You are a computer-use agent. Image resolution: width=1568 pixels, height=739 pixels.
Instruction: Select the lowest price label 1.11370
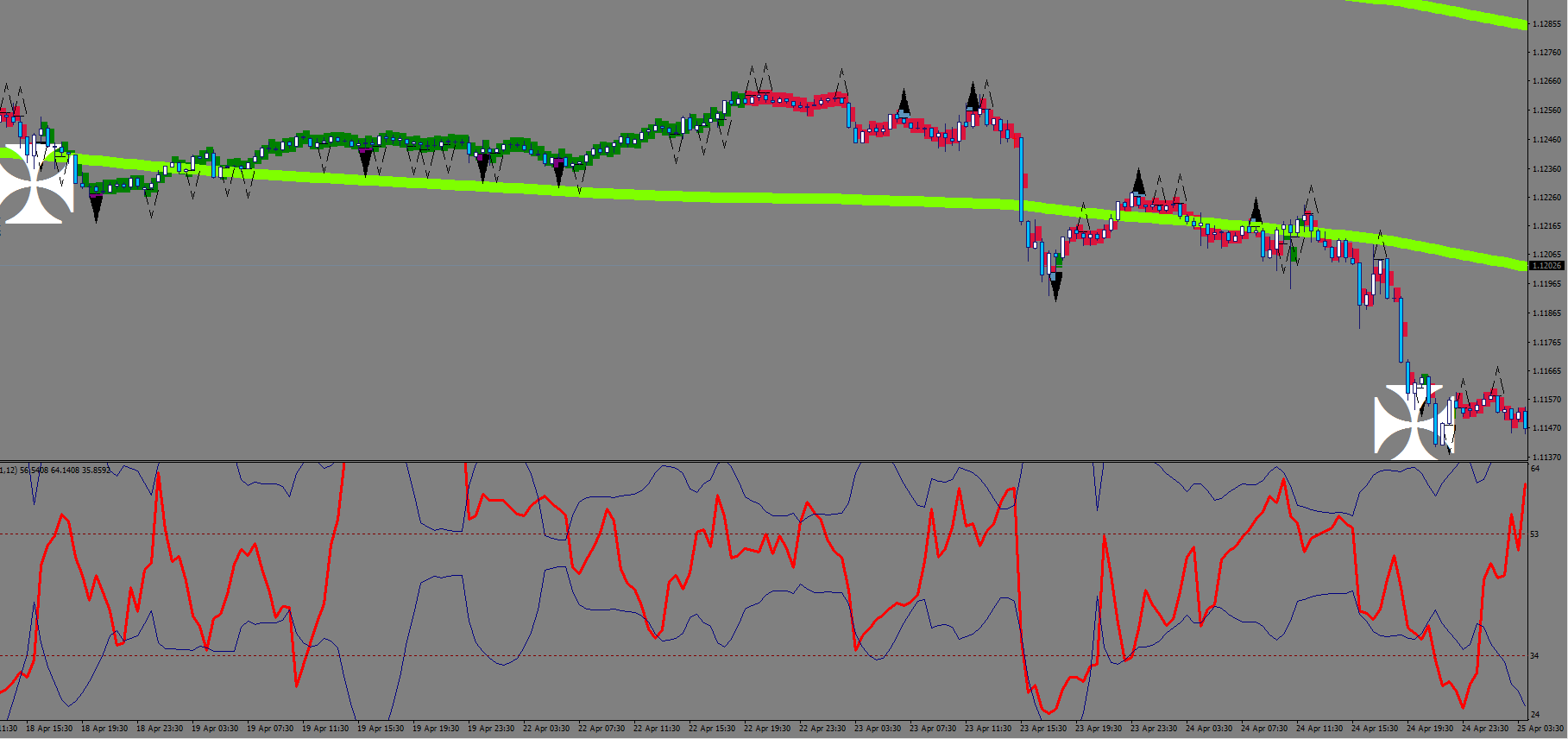click(x=1546, y=457)
